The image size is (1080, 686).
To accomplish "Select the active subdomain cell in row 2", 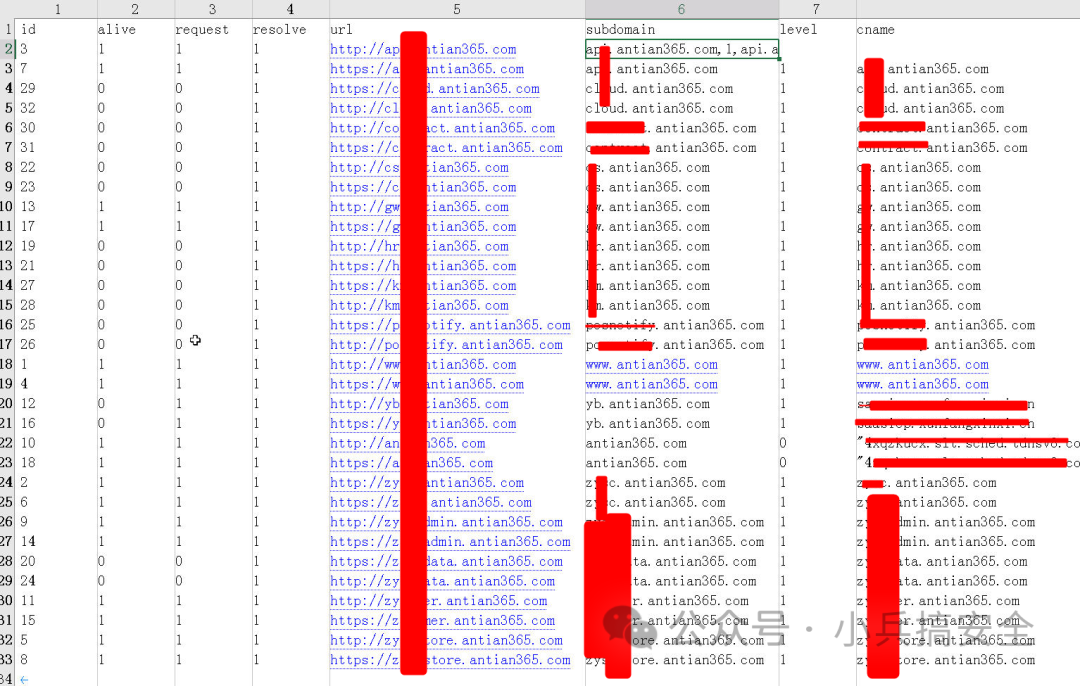I will click(682, 49).
